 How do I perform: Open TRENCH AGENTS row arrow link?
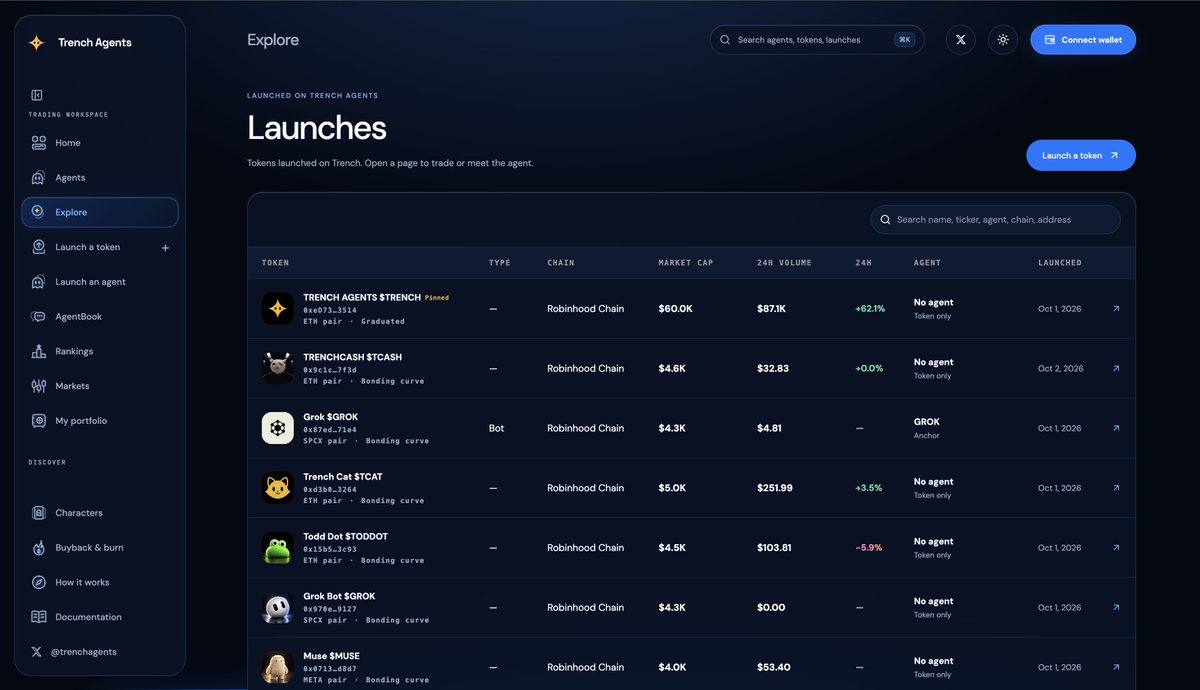(x=1116, y=309)
